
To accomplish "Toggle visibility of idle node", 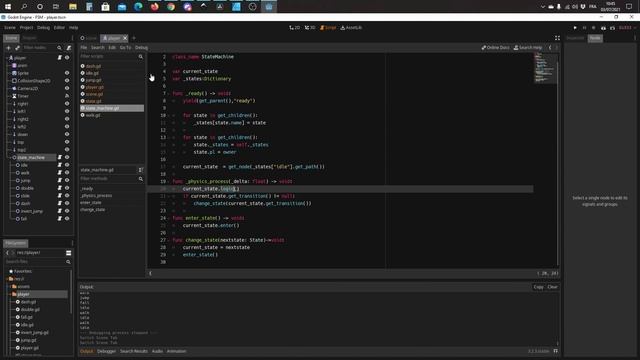I will 67,165.
